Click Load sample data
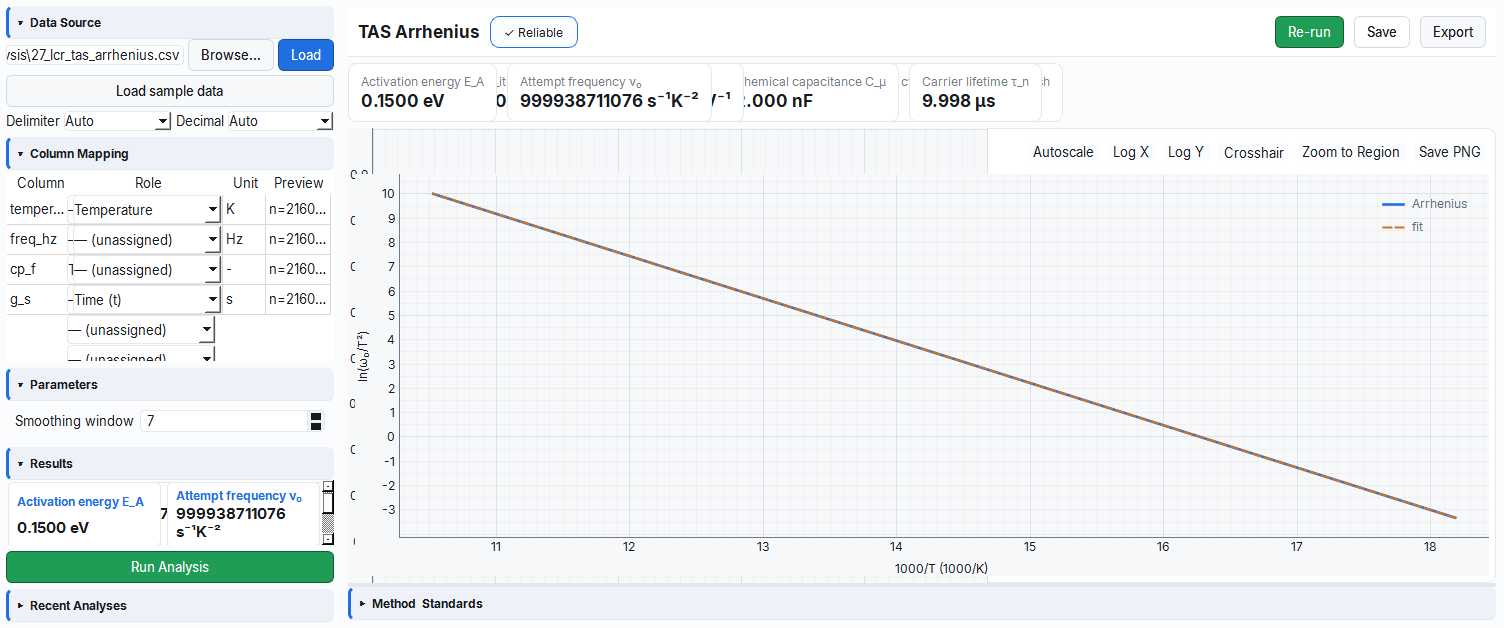 point(170,91)
